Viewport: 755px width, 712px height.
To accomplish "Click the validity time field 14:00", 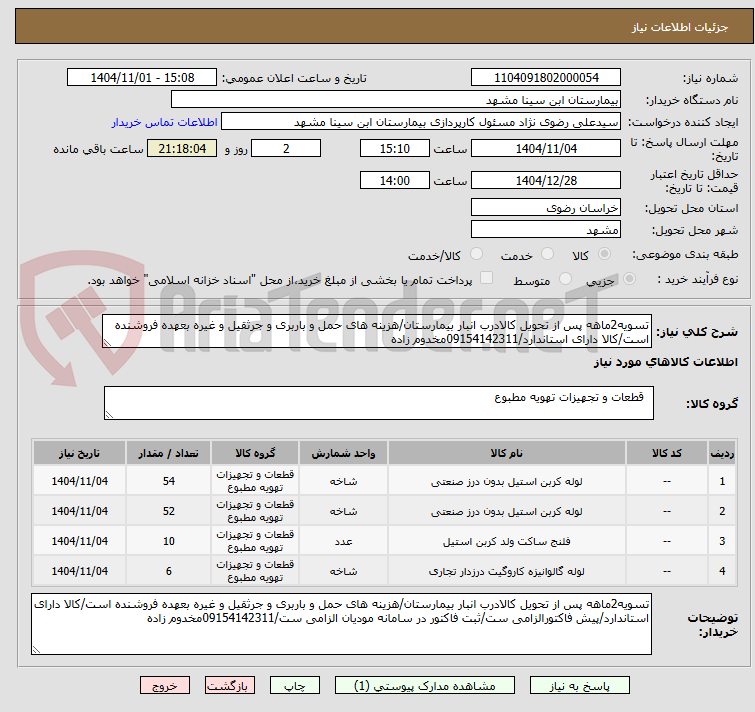I will 395,180.
